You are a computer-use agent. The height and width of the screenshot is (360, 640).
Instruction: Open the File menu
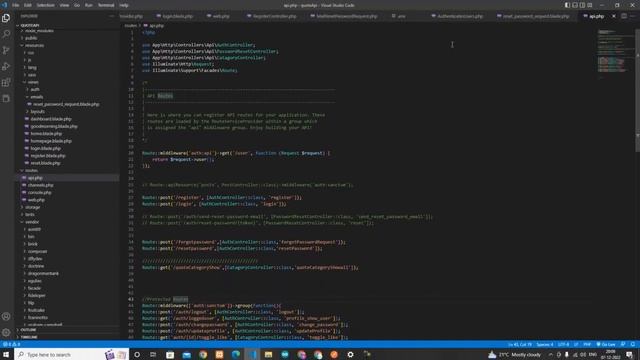point(16,5)
